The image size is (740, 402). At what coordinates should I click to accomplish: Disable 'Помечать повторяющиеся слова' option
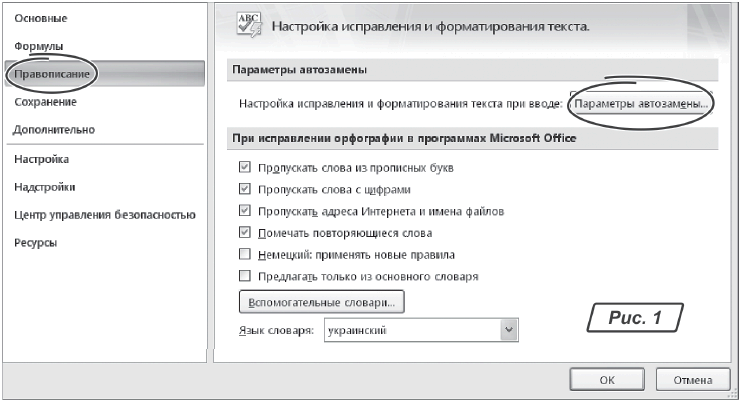click(245, 233)
